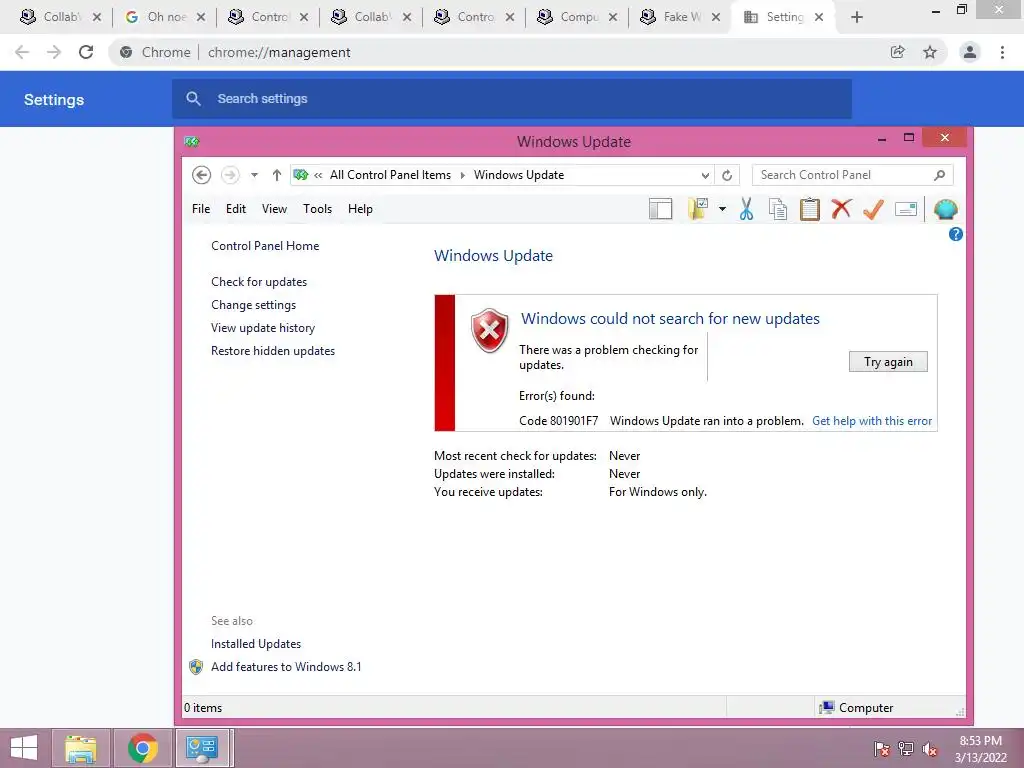The width and height of the screenshot is (1024, 768).
Task: Open Change settings link
Action: (253, 304)
